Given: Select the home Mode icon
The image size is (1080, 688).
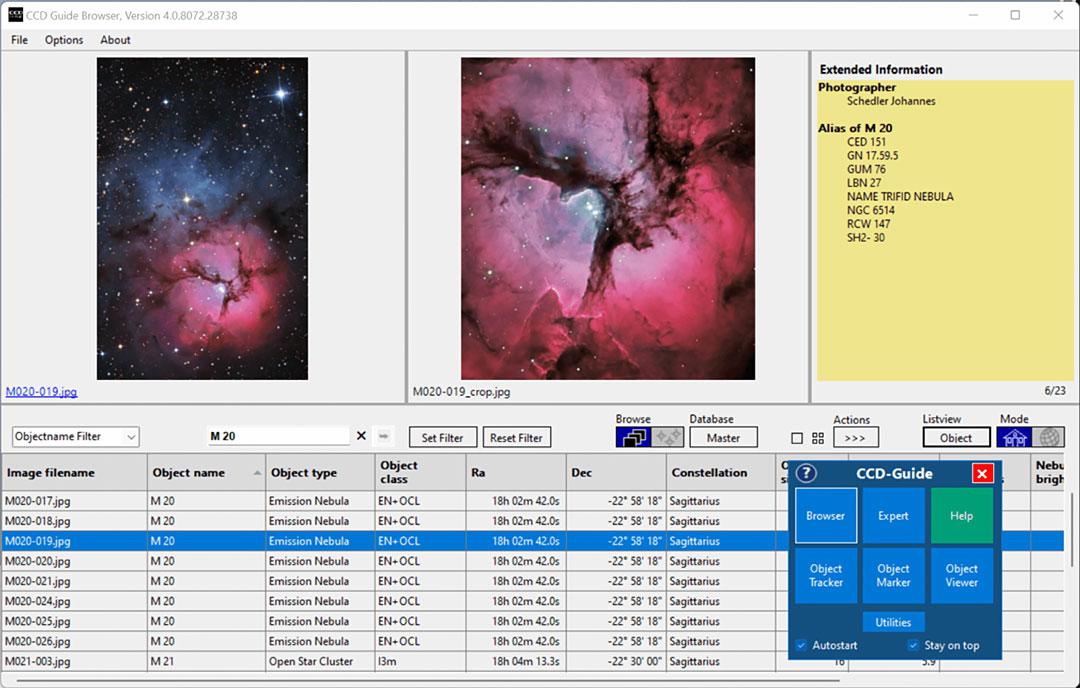Looking at the screenshot, I should [x=1014, y=437].
